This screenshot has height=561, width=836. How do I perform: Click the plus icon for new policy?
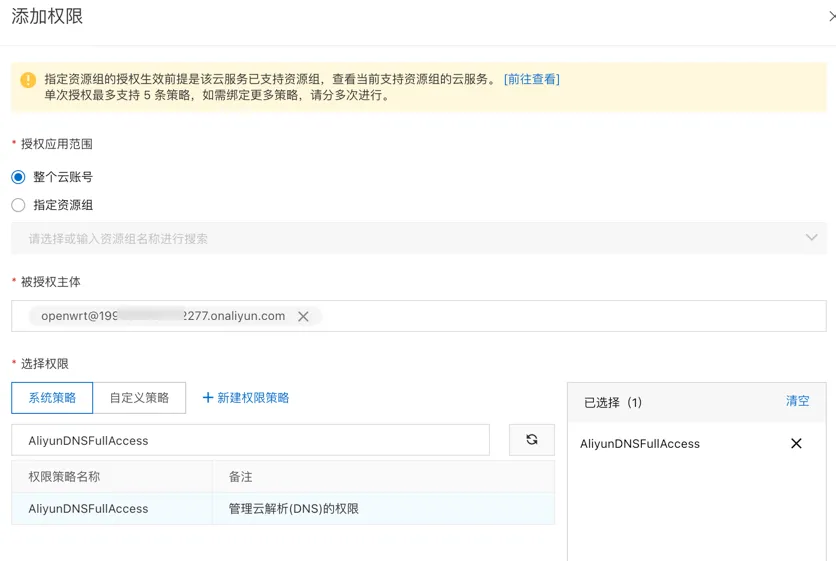click(x=208, y=397)
